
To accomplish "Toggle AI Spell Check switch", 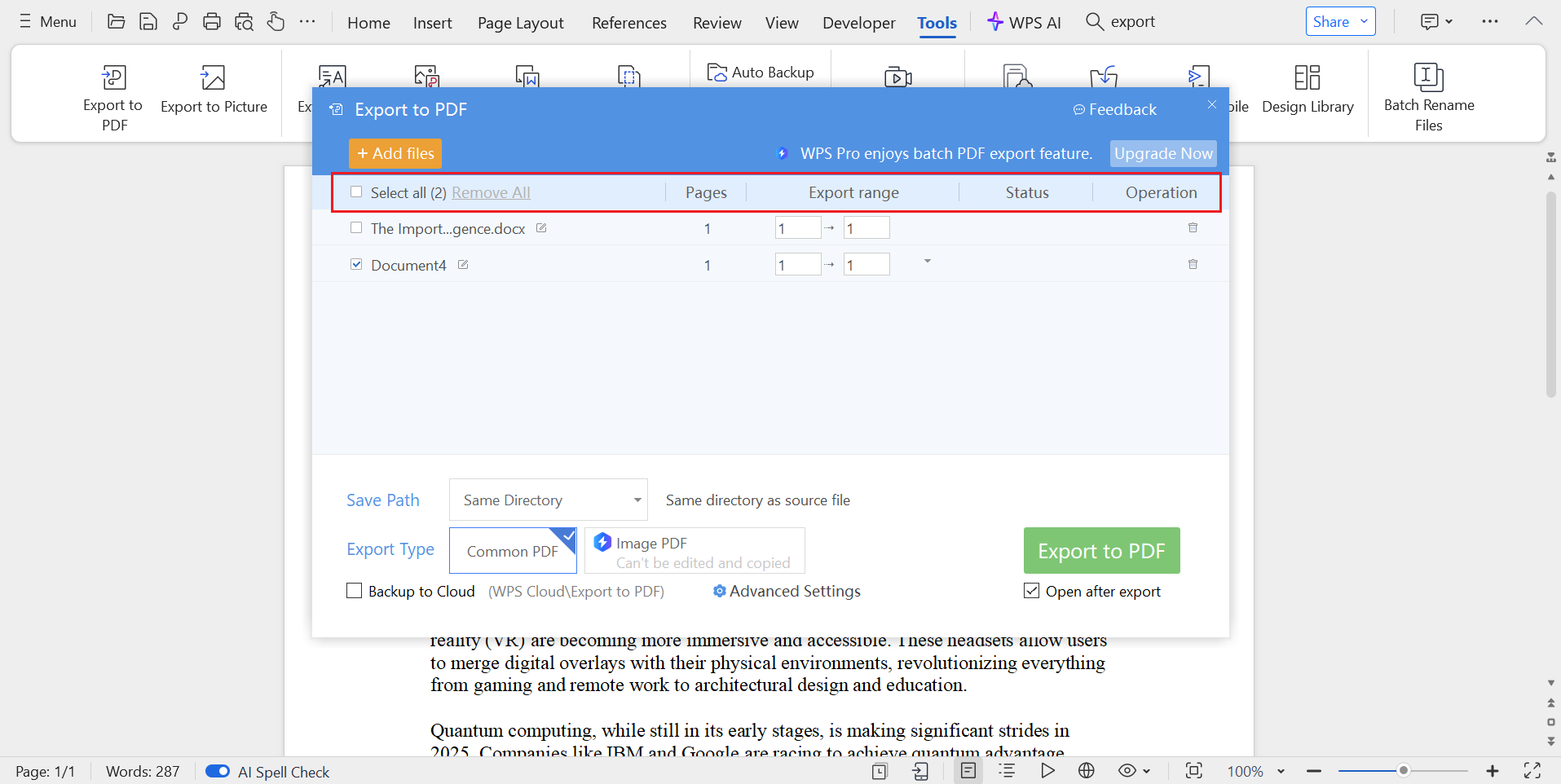I will (x=217, y=771).
